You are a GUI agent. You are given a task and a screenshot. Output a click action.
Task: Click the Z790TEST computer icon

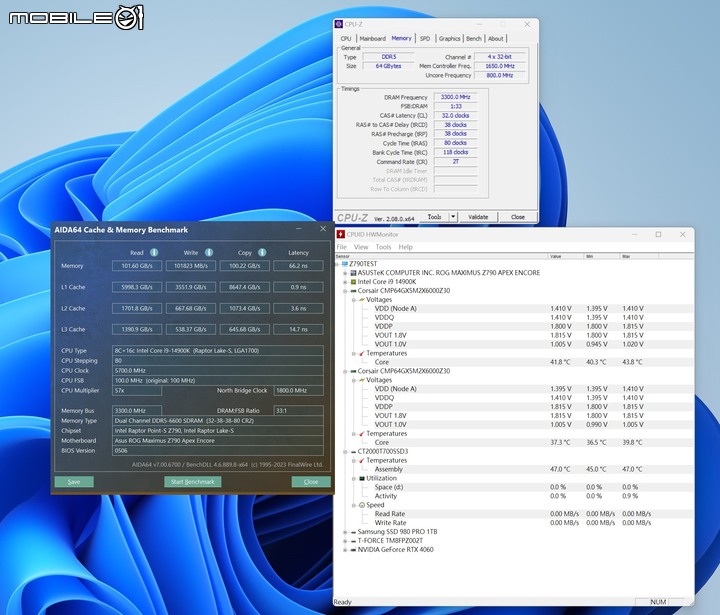[x=344, y=264]
